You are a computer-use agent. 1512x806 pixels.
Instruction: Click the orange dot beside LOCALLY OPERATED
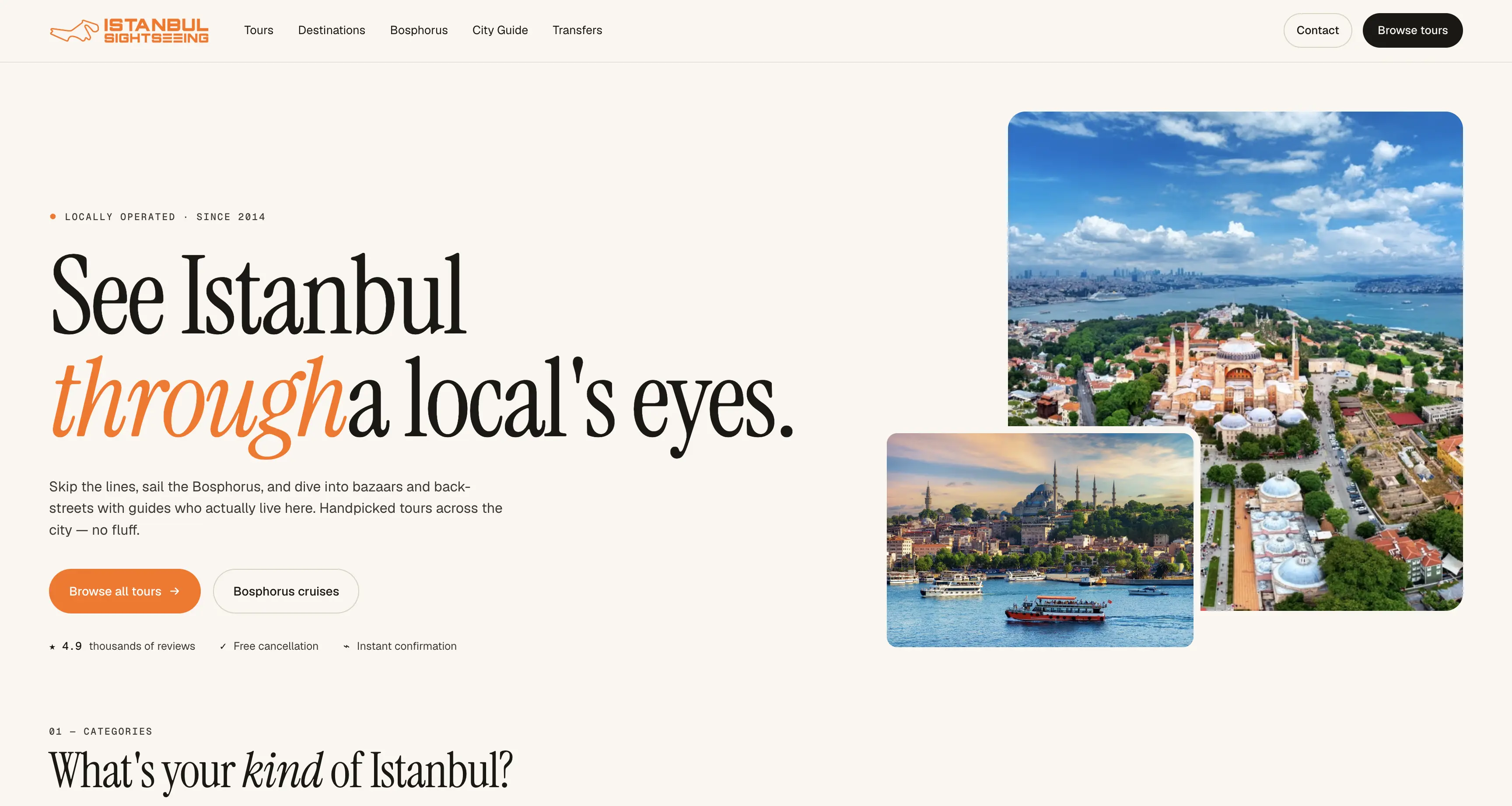(53, 217)
